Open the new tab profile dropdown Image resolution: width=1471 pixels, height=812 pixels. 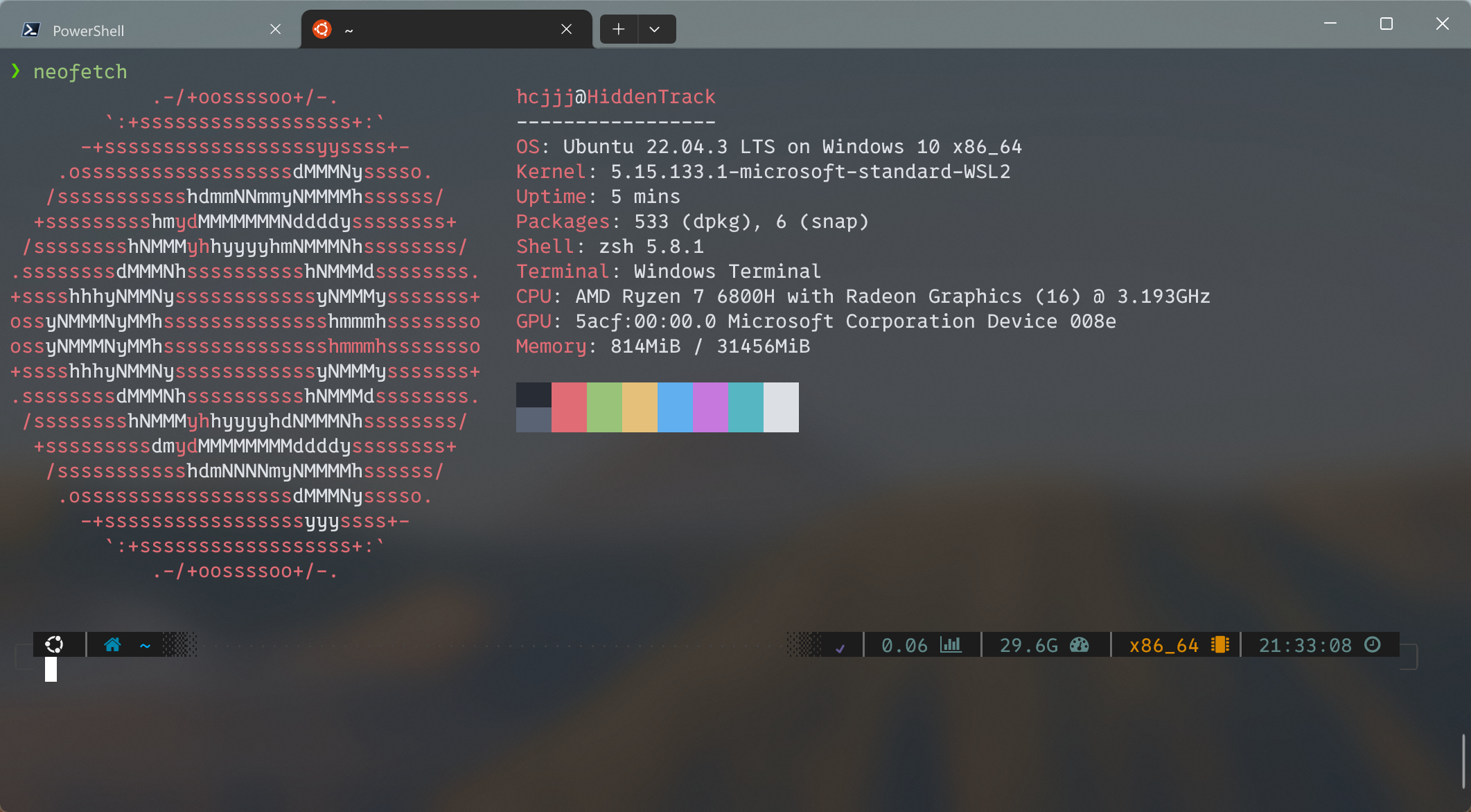(654, 29)
